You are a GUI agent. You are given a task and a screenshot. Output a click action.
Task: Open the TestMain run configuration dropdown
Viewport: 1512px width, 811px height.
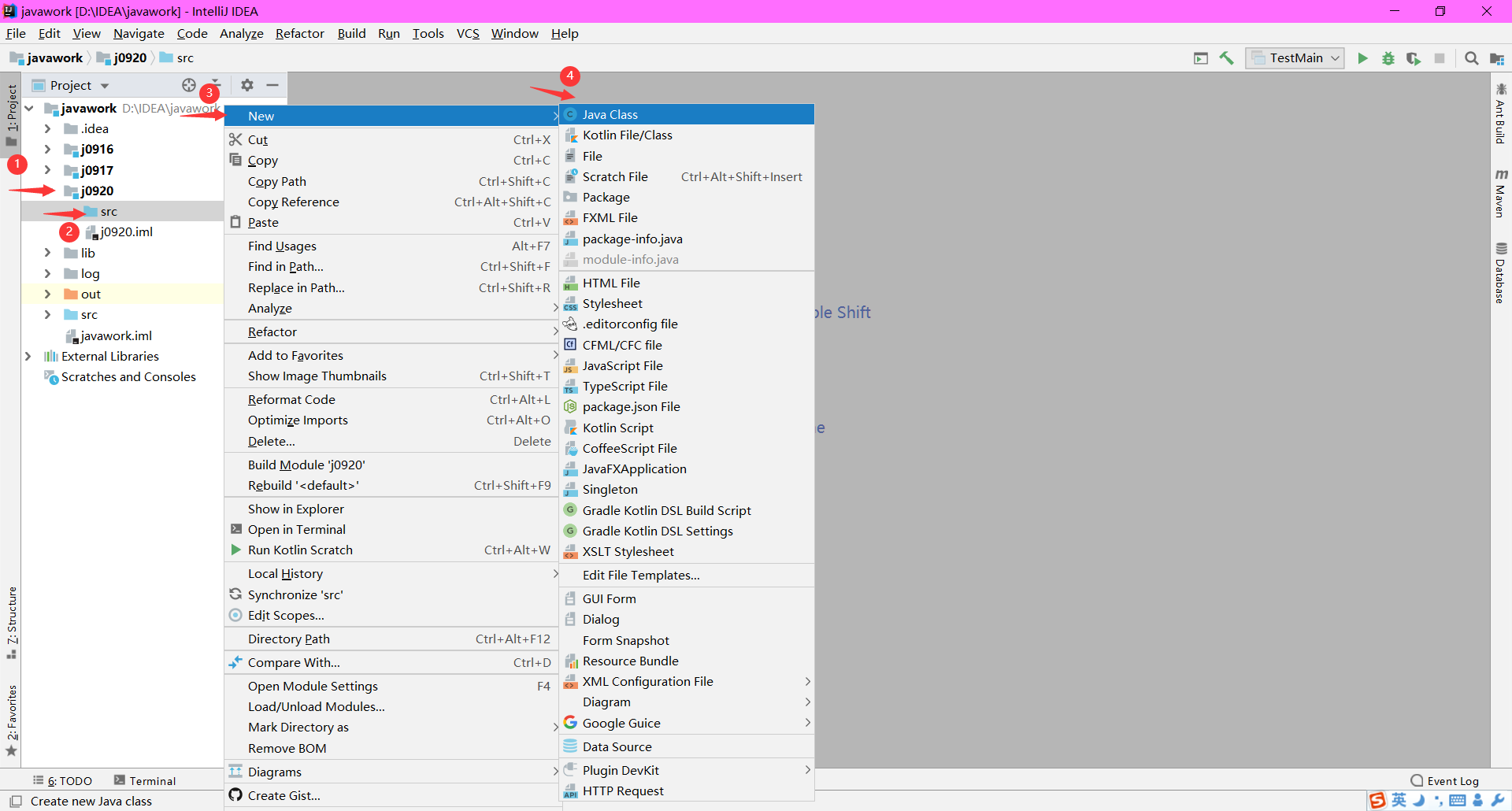(x=1295, y=58)
